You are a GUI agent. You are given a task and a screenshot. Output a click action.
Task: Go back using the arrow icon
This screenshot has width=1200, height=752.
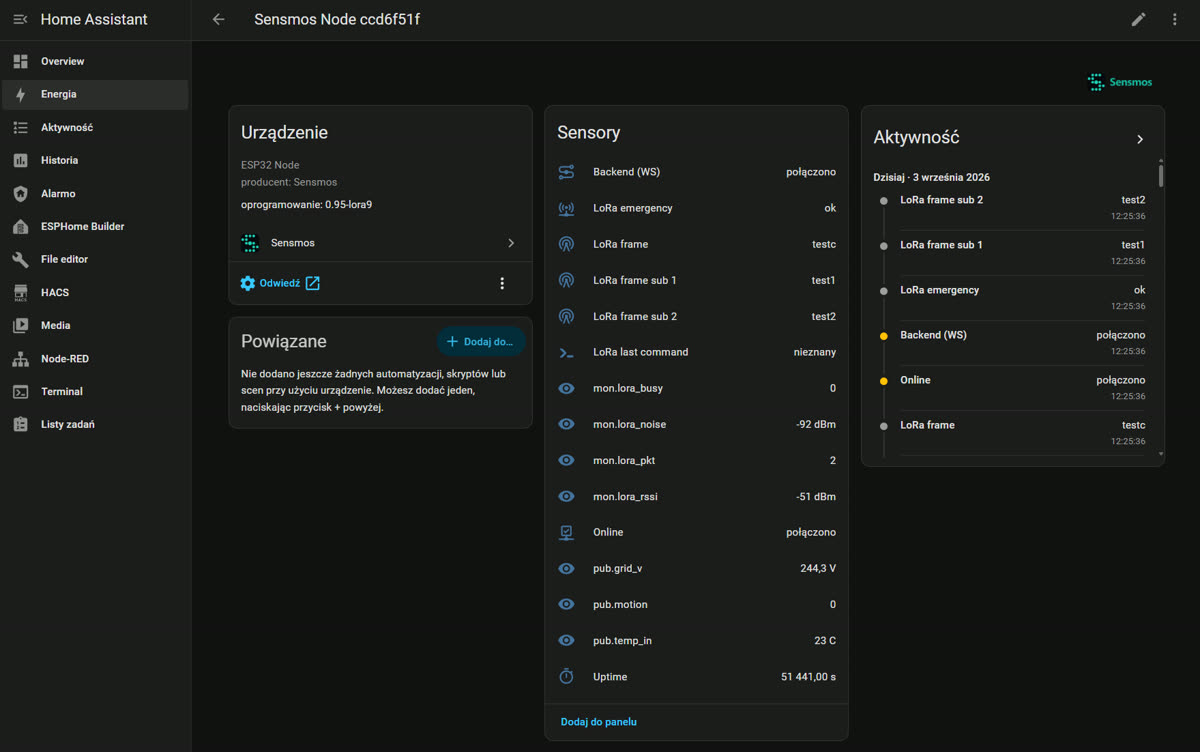point(219,19)
